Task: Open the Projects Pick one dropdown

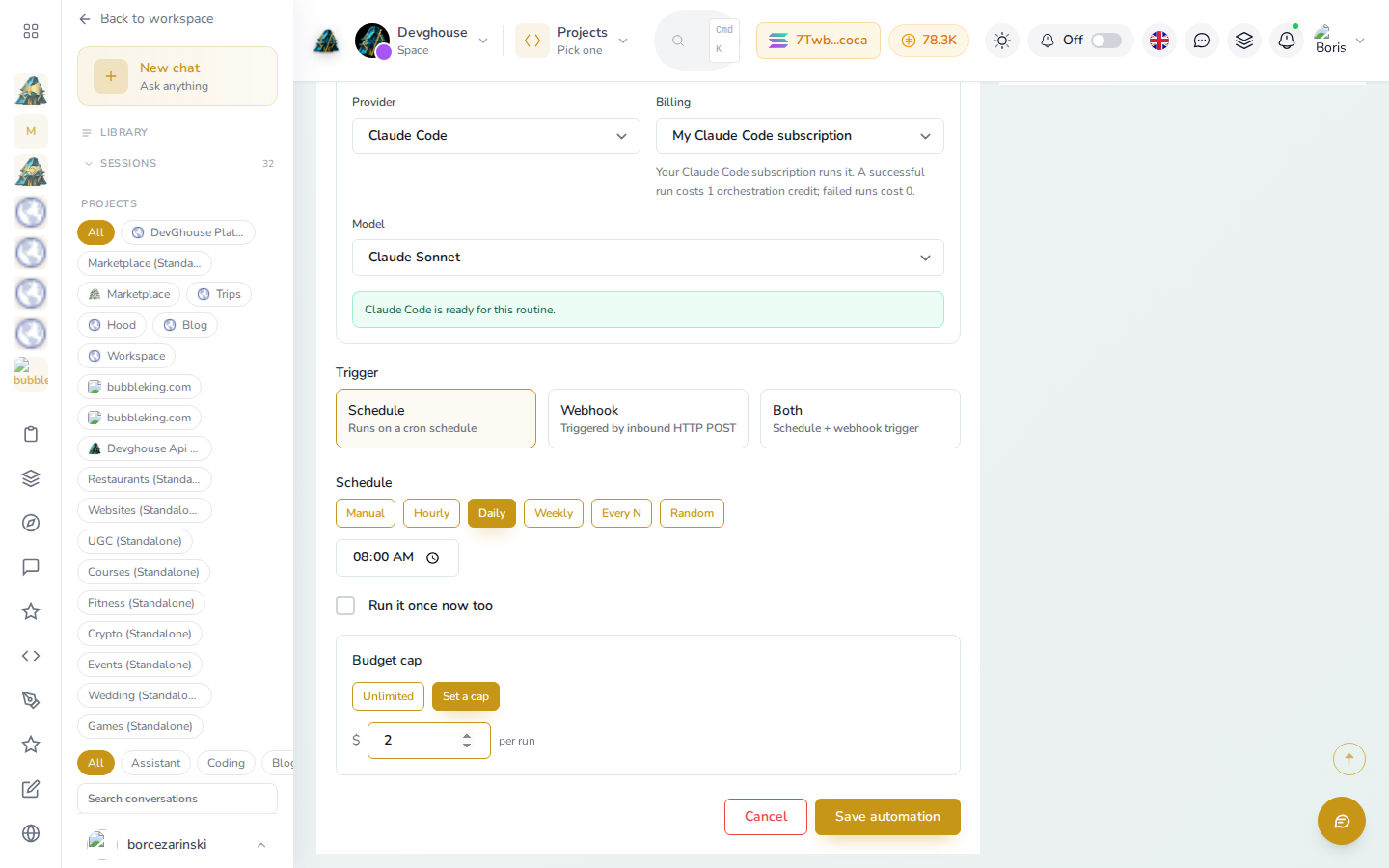Action: pyautogui.click(x=573, y=41)
